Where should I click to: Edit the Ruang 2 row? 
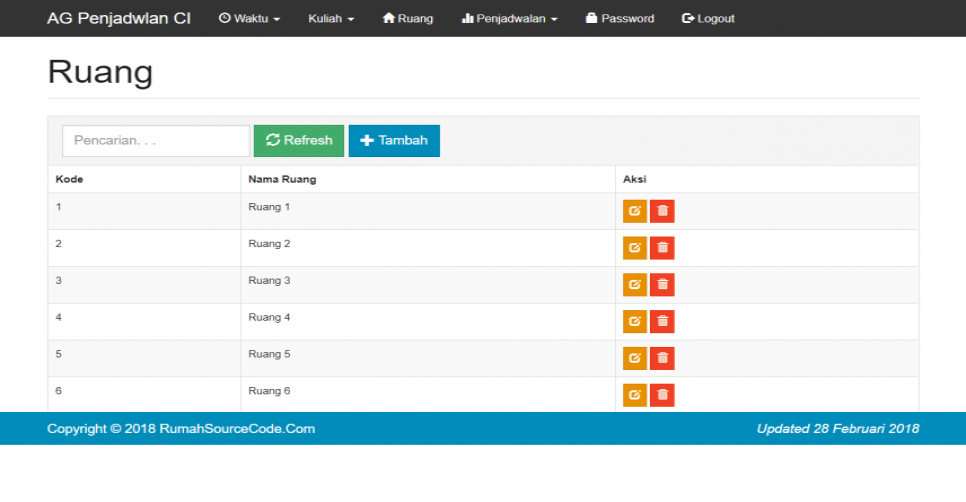pyautogui.click(x=635, y=248)
